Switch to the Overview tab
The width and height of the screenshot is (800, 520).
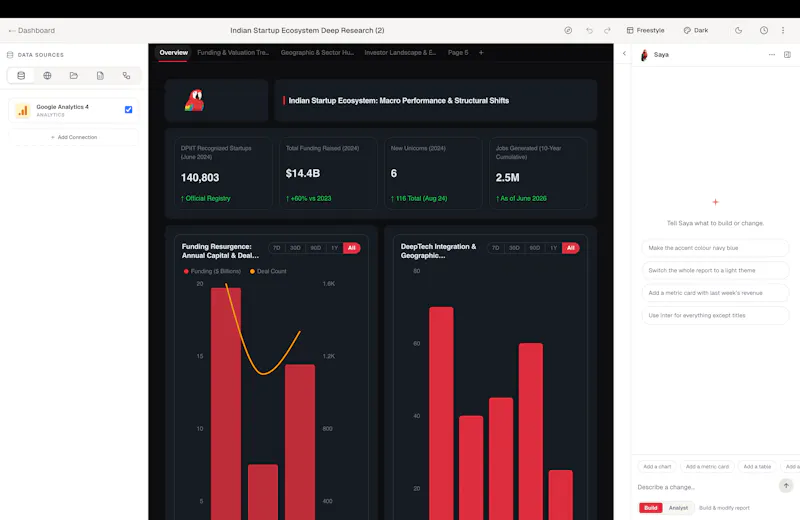[x=173, y=53]
